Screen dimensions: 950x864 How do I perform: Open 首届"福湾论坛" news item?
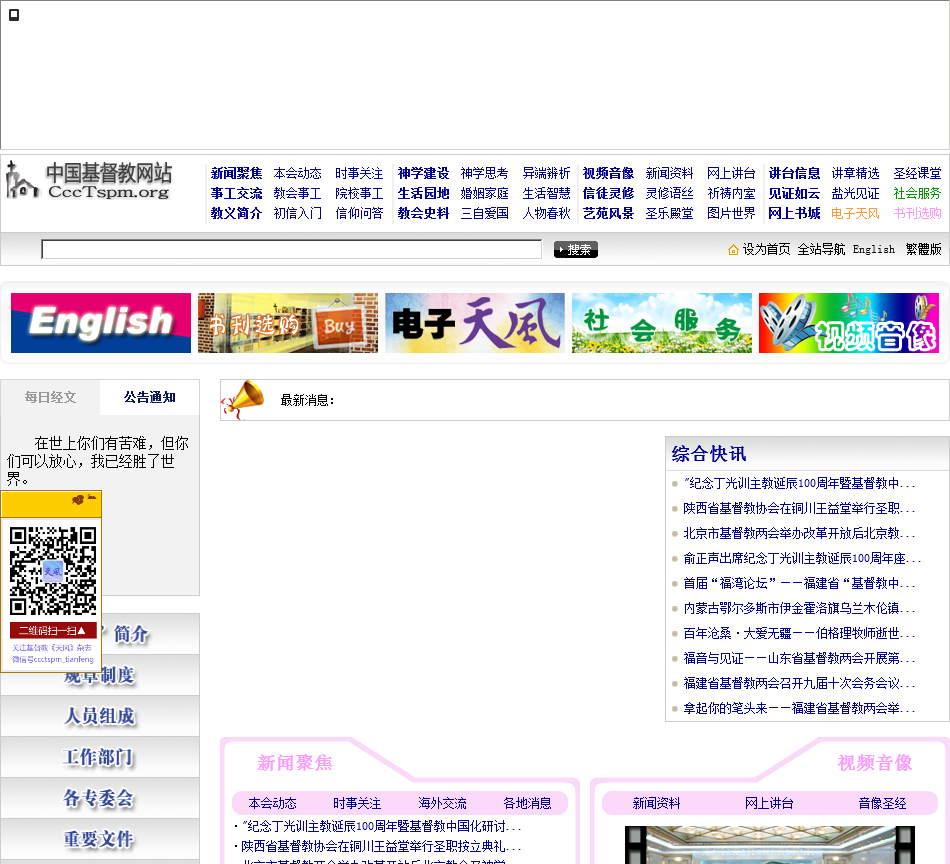click(x=799, y=583)
